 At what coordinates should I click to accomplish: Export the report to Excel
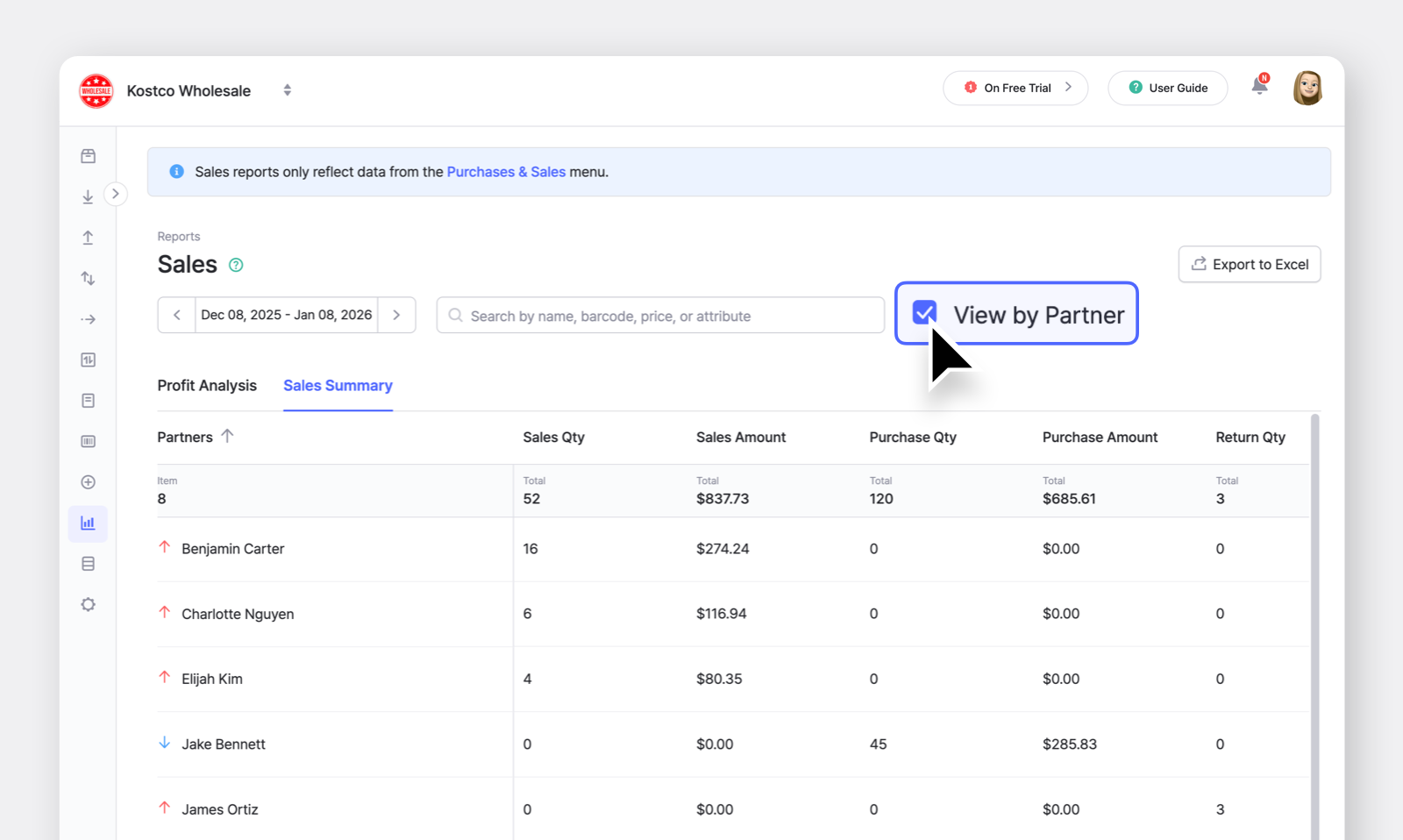(1249, 264)
